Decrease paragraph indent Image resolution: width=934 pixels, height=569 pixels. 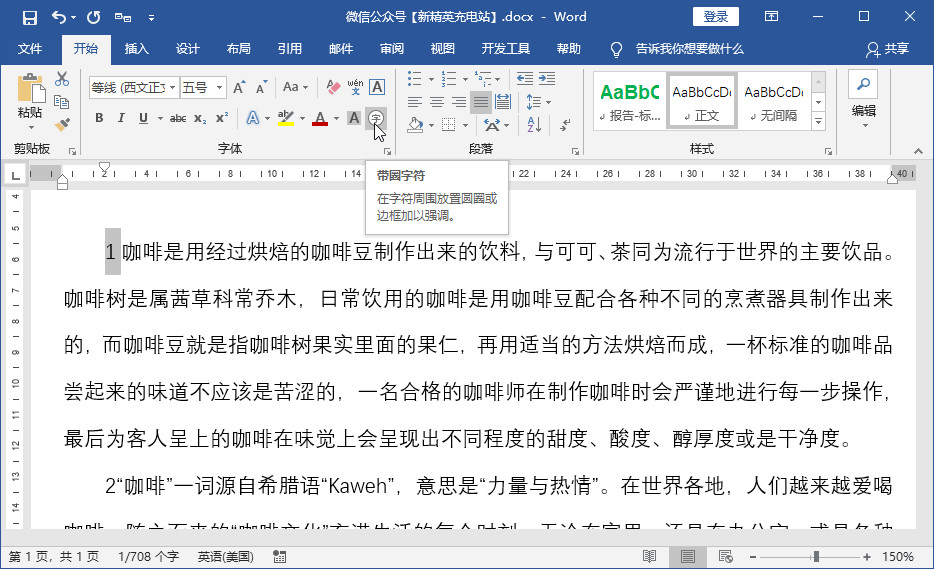coord(525,79)
